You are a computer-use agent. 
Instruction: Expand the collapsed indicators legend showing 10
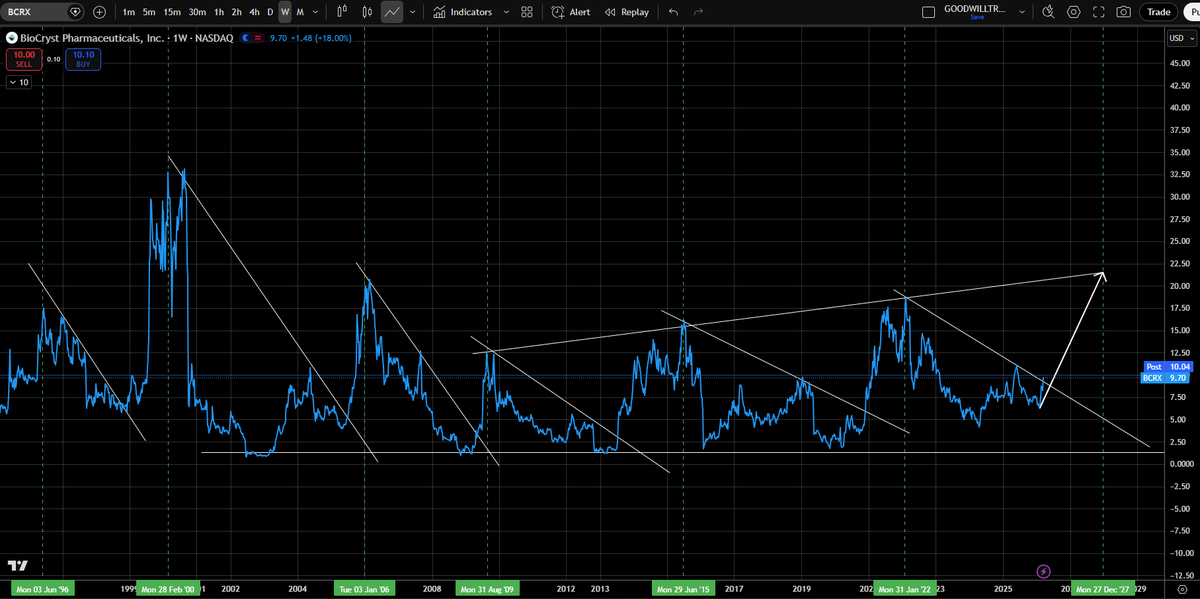coord(19,83)
